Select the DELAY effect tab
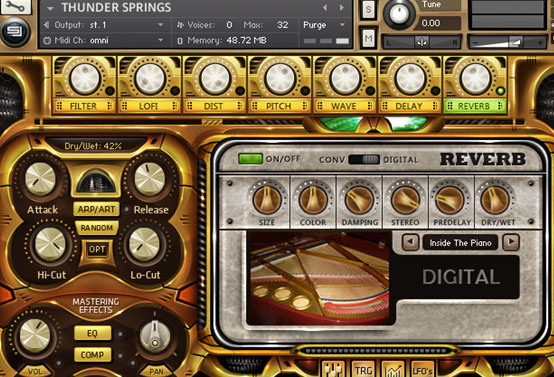This screenshot has height=377, width=554. tap(410, 106)
